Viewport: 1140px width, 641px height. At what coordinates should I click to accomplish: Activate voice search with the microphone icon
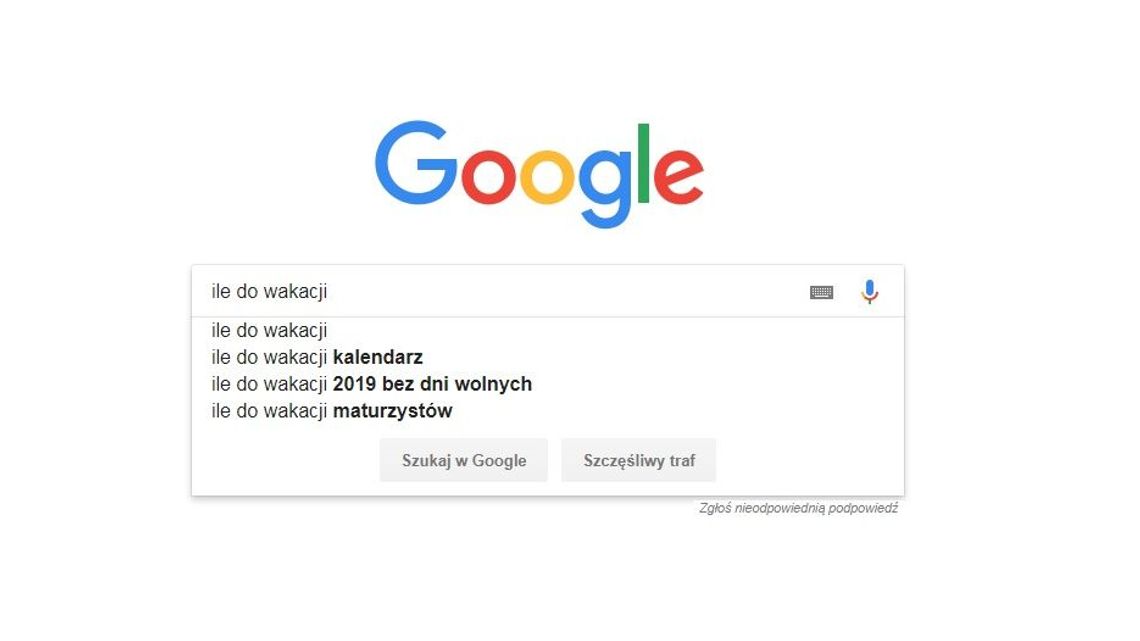coord(869,292)
